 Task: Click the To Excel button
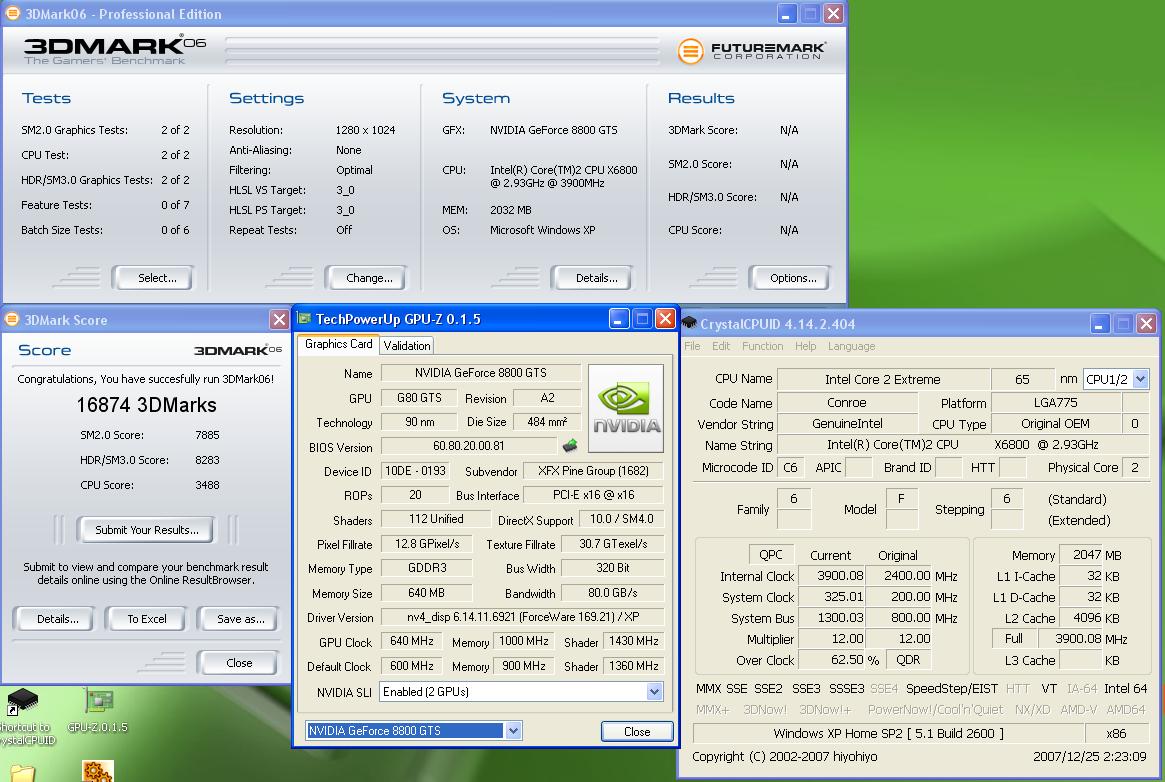pos(146,619)
